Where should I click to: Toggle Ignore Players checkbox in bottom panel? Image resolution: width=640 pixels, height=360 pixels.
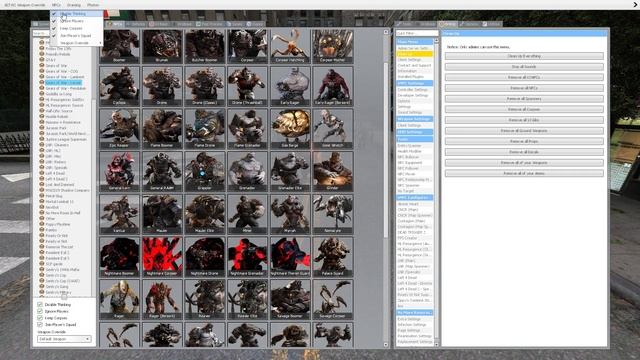pos(40,311)
